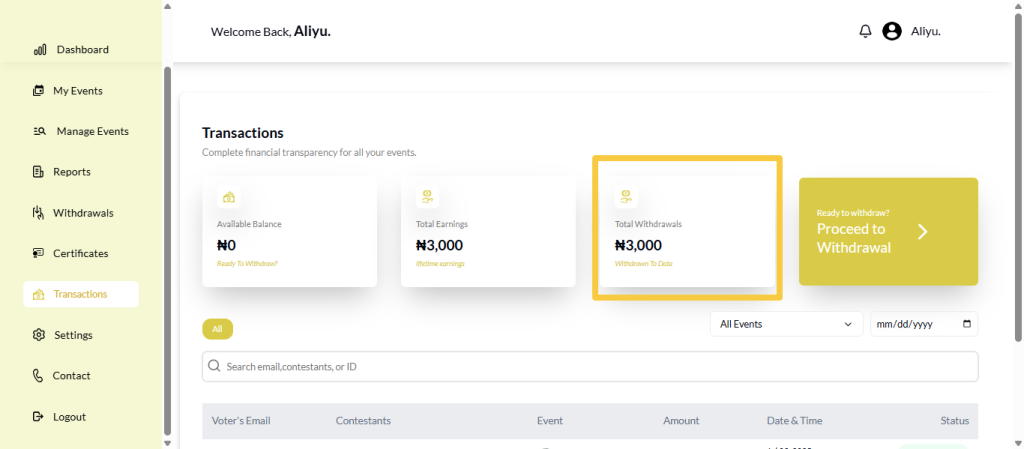The image size is (1024, 449).
Task: Click the calendar icon in date field
Action: [x=966, y=324]
